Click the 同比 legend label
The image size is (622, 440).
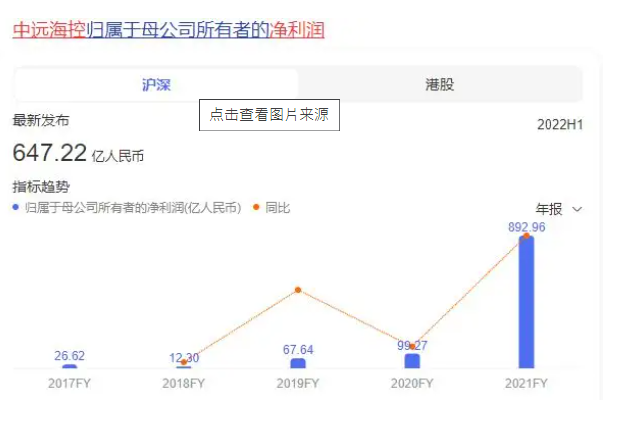[x=278, y=208]
